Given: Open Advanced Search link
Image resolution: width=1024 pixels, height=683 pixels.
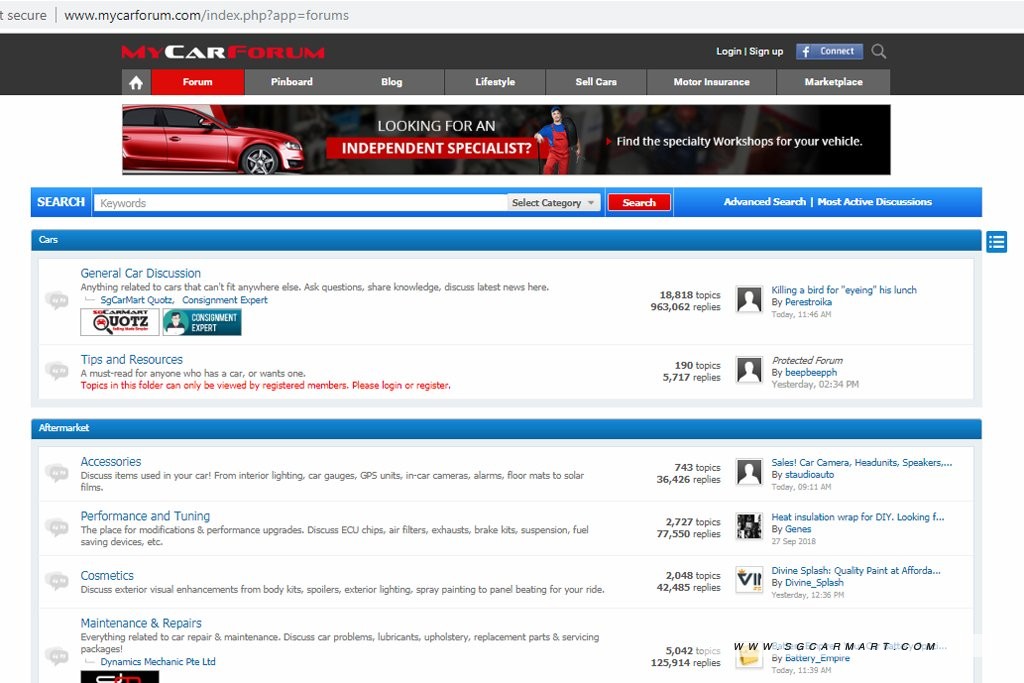Looking at the screenshot, I should [x=765, y=202].
